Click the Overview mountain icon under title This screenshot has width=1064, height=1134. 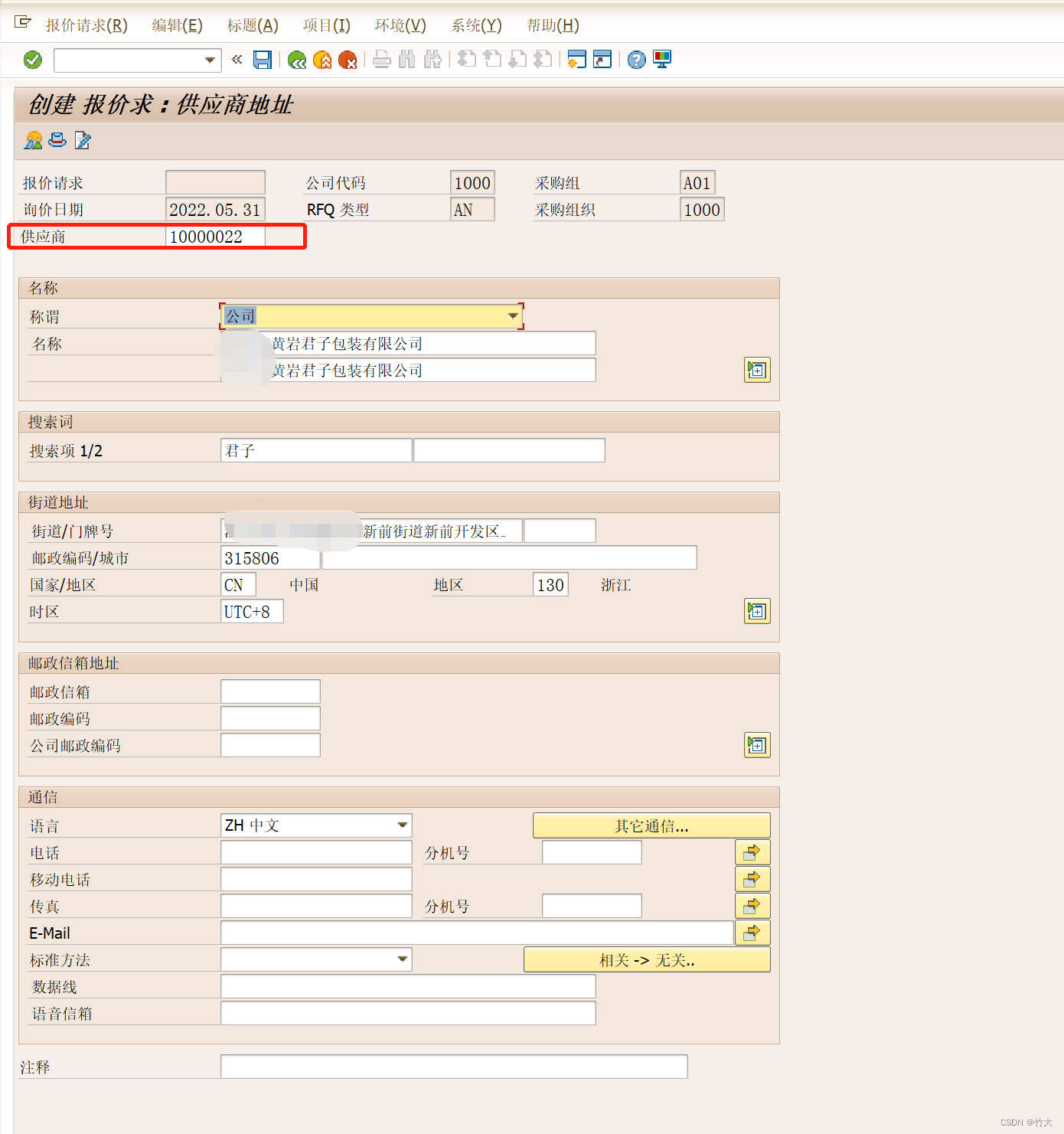point(34,140)
